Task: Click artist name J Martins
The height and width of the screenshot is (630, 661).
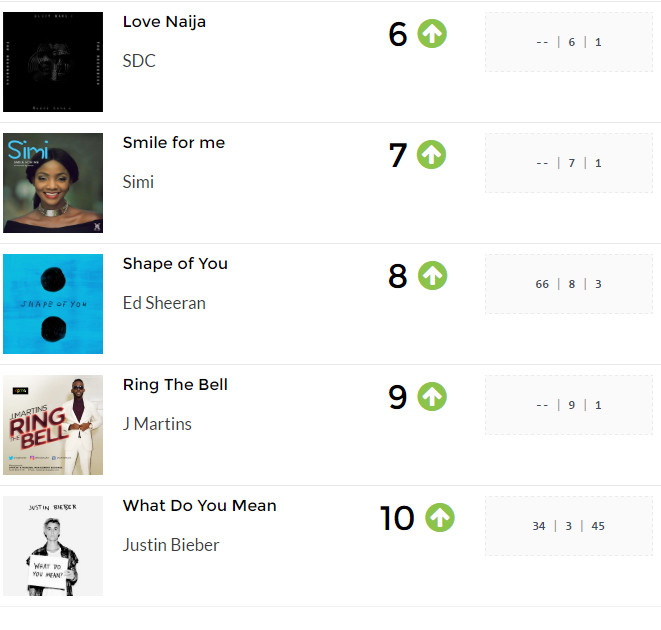Action: point(157,424)
